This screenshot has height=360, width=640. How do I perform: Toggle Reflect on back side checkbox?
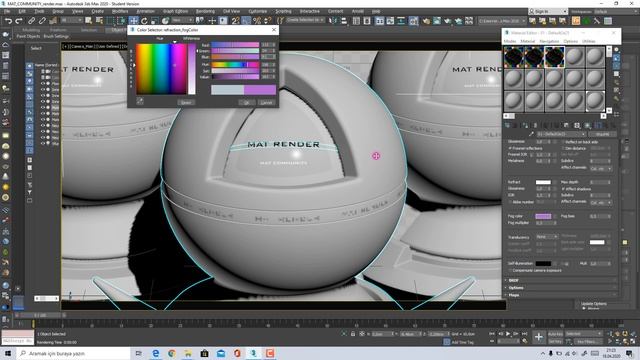click(x=563, y=142)
